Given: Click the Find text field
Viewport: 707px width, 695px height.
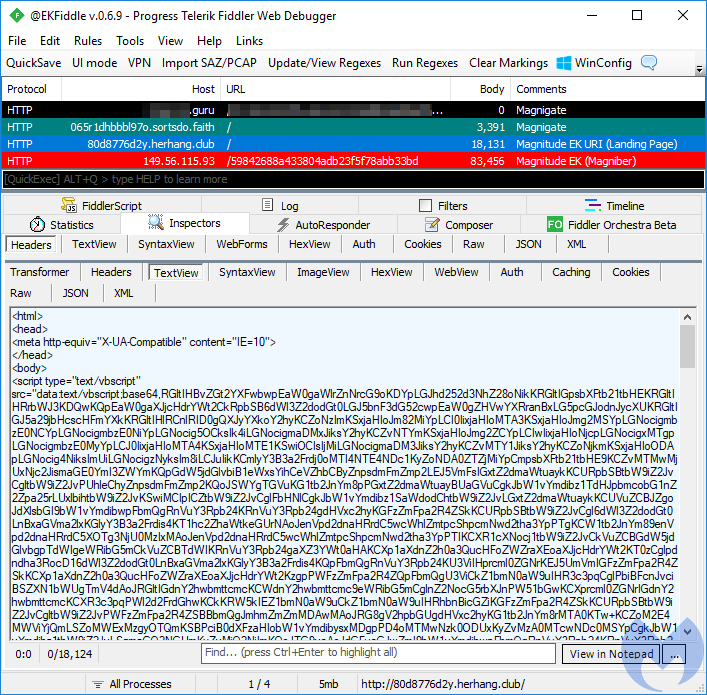Looking at the screenshot, I should 378,653.
